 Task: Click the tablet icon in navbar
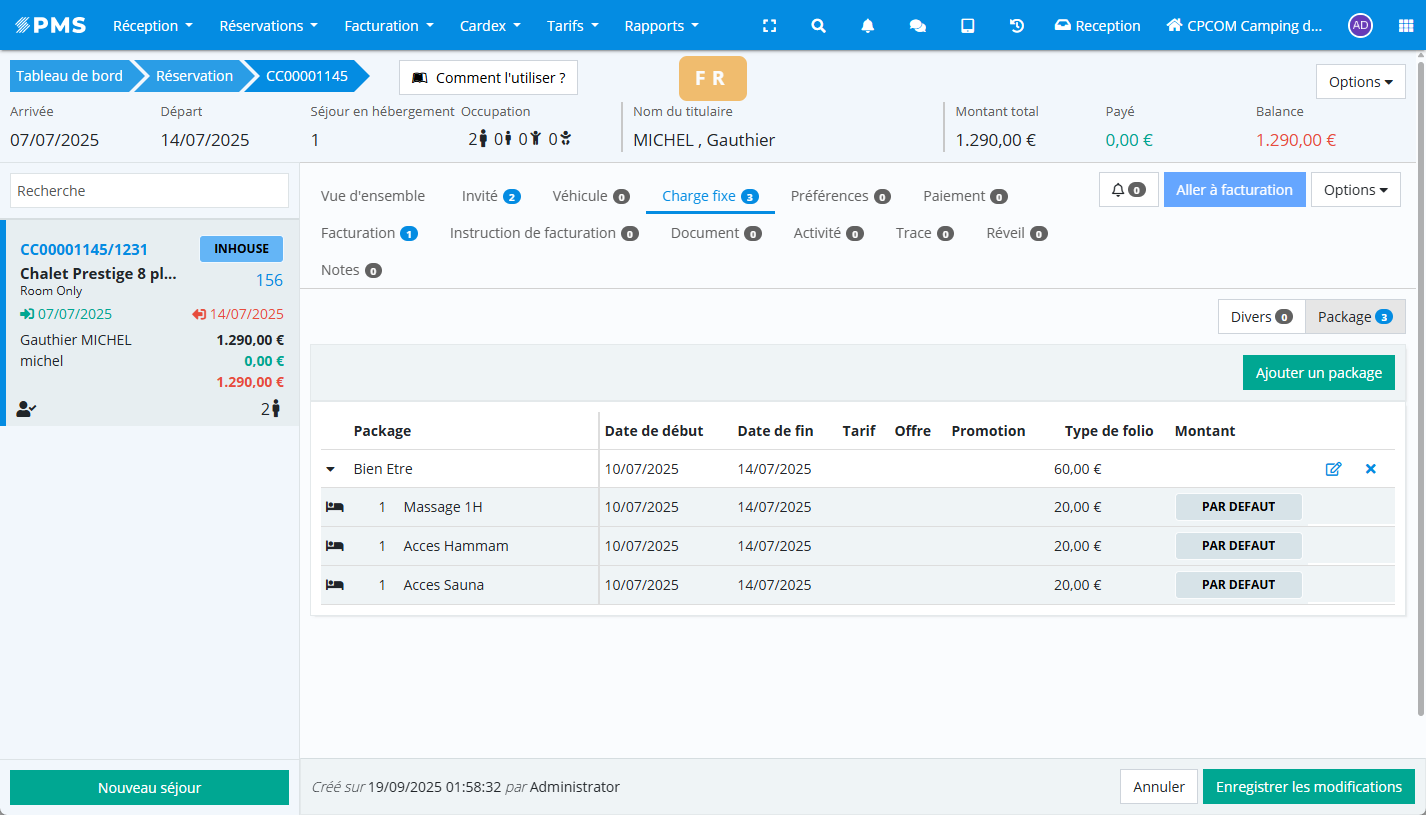click(x=967, y=26)
